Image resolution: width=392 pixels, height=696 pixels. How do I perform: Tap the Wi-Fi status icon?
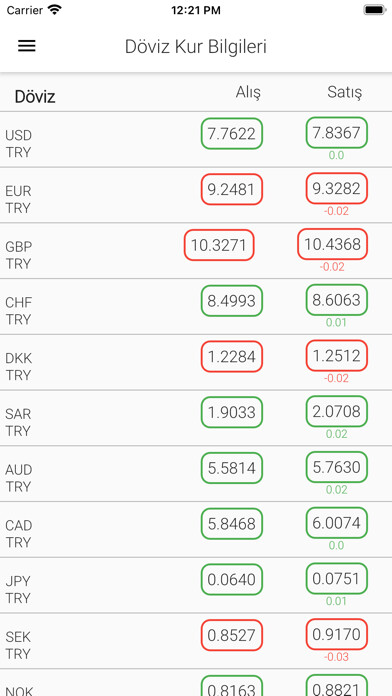click(55, 10)
